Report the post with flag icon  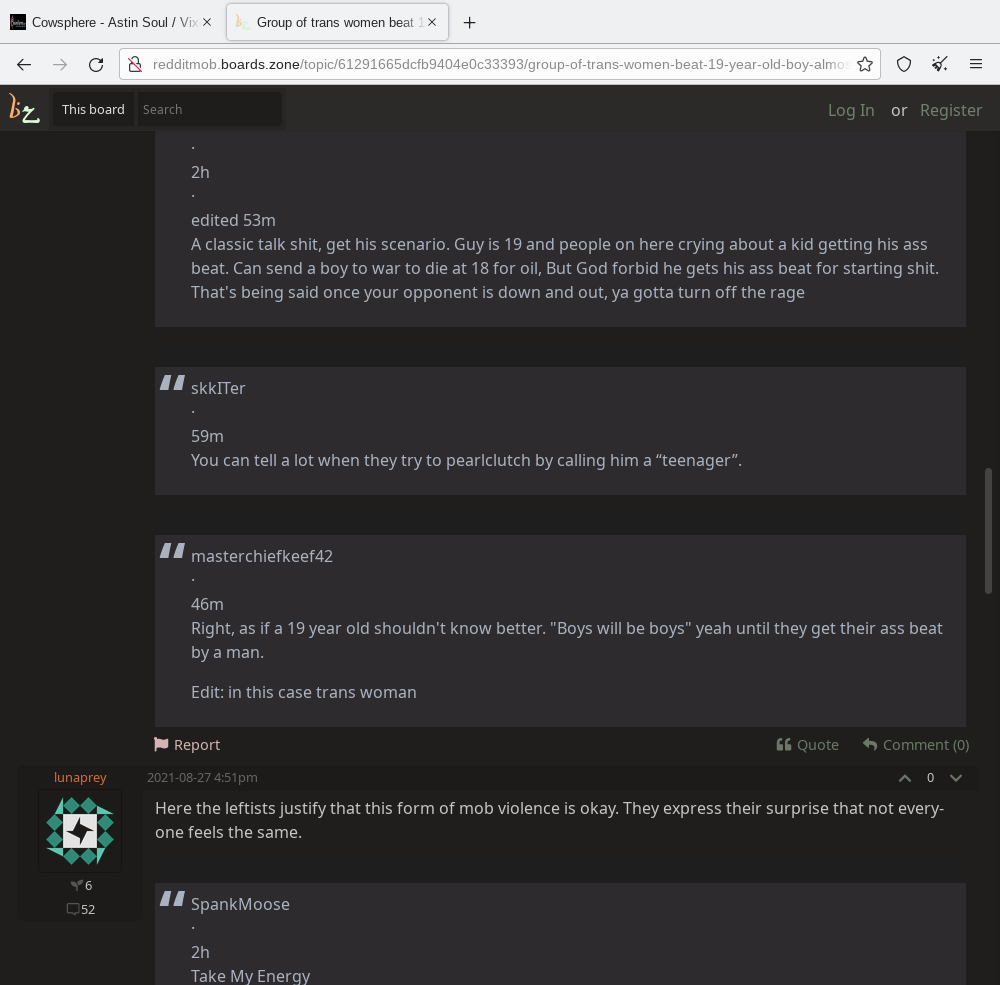pyautogui.click(x=188, y=744)
